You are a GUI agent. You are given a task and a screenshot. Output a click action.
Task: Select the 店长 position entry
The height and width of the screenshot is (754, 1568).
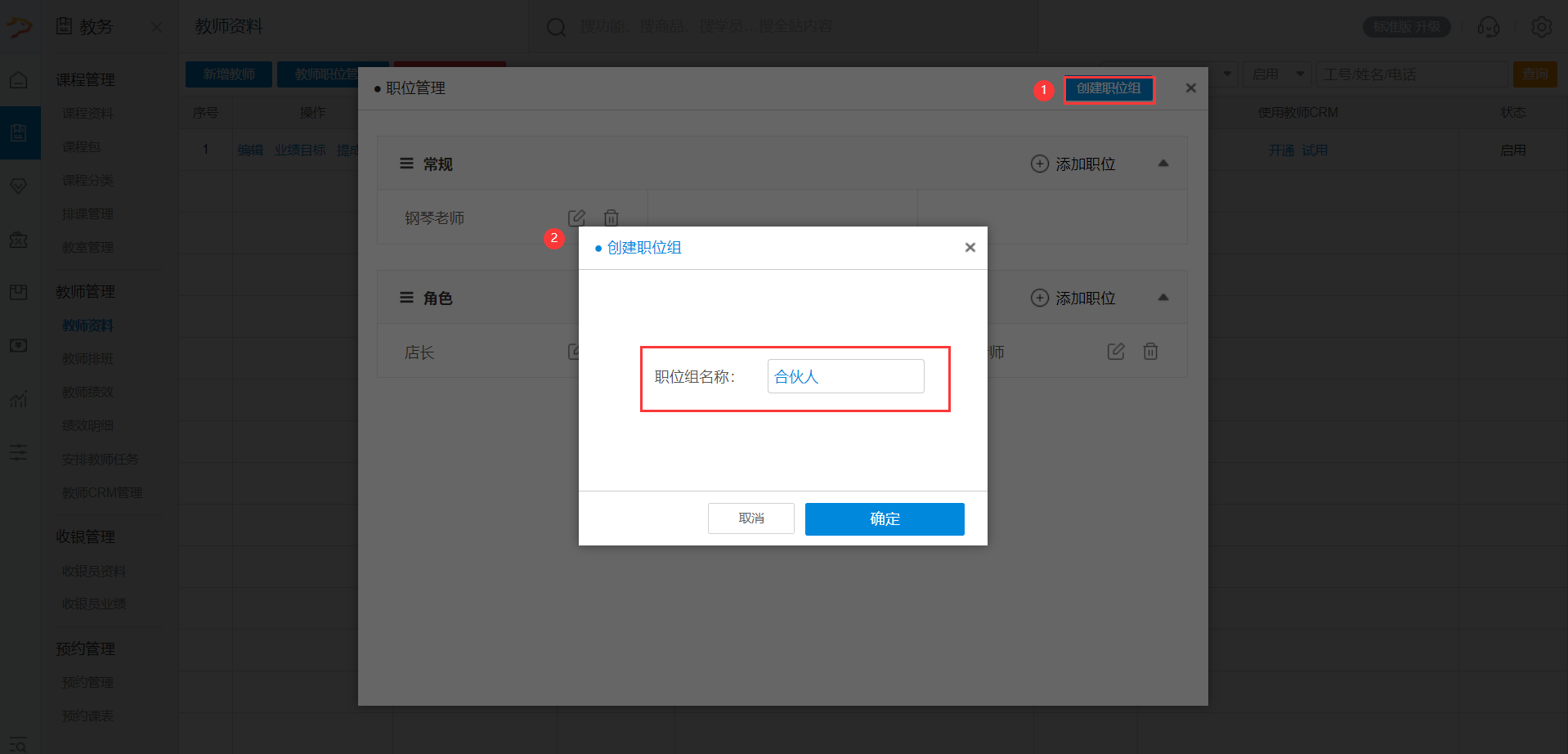(419, 352)
